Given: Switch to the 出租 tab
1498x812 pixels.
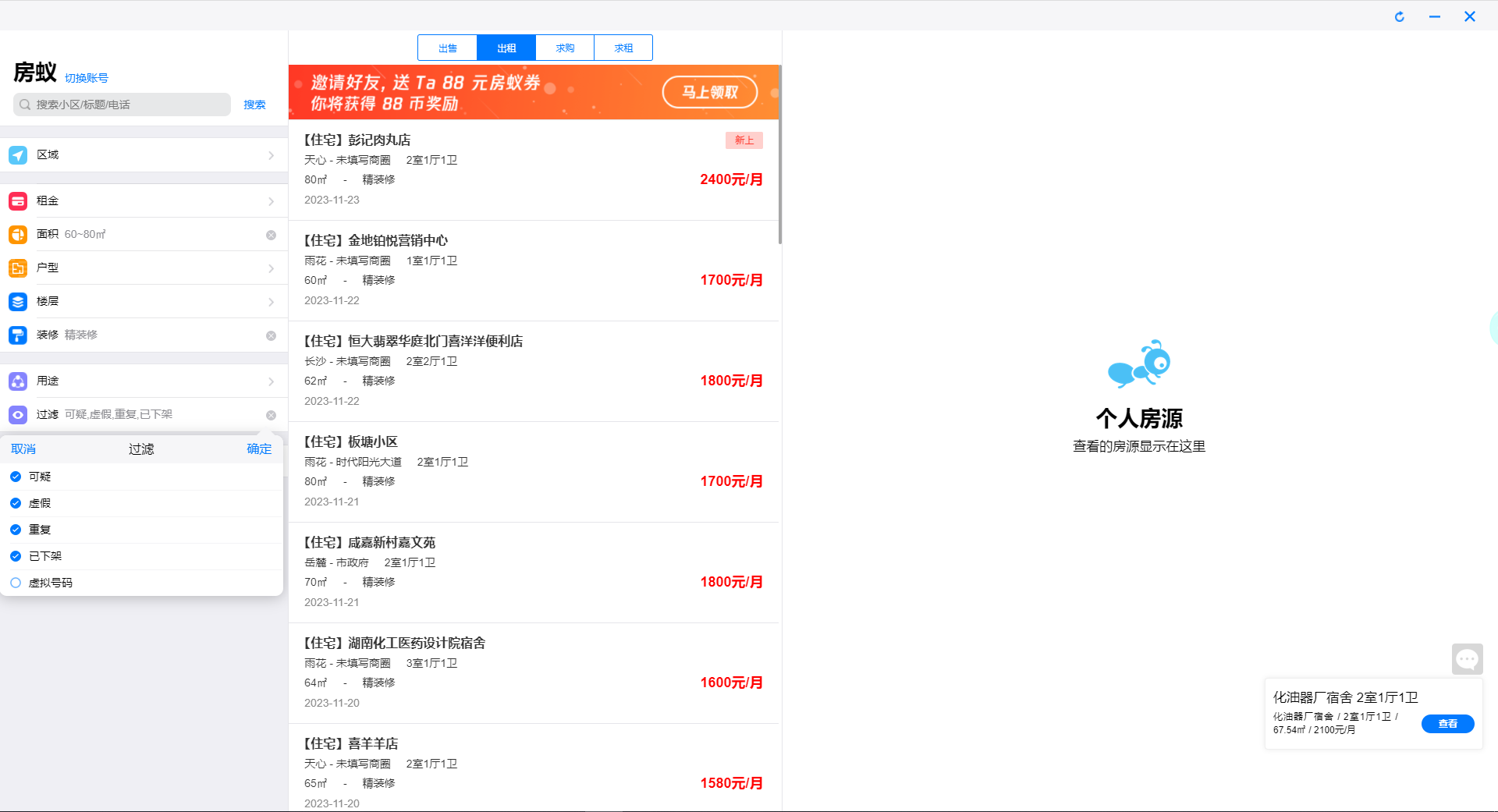Looking at the screenshot, I should [x=506, y=48].
